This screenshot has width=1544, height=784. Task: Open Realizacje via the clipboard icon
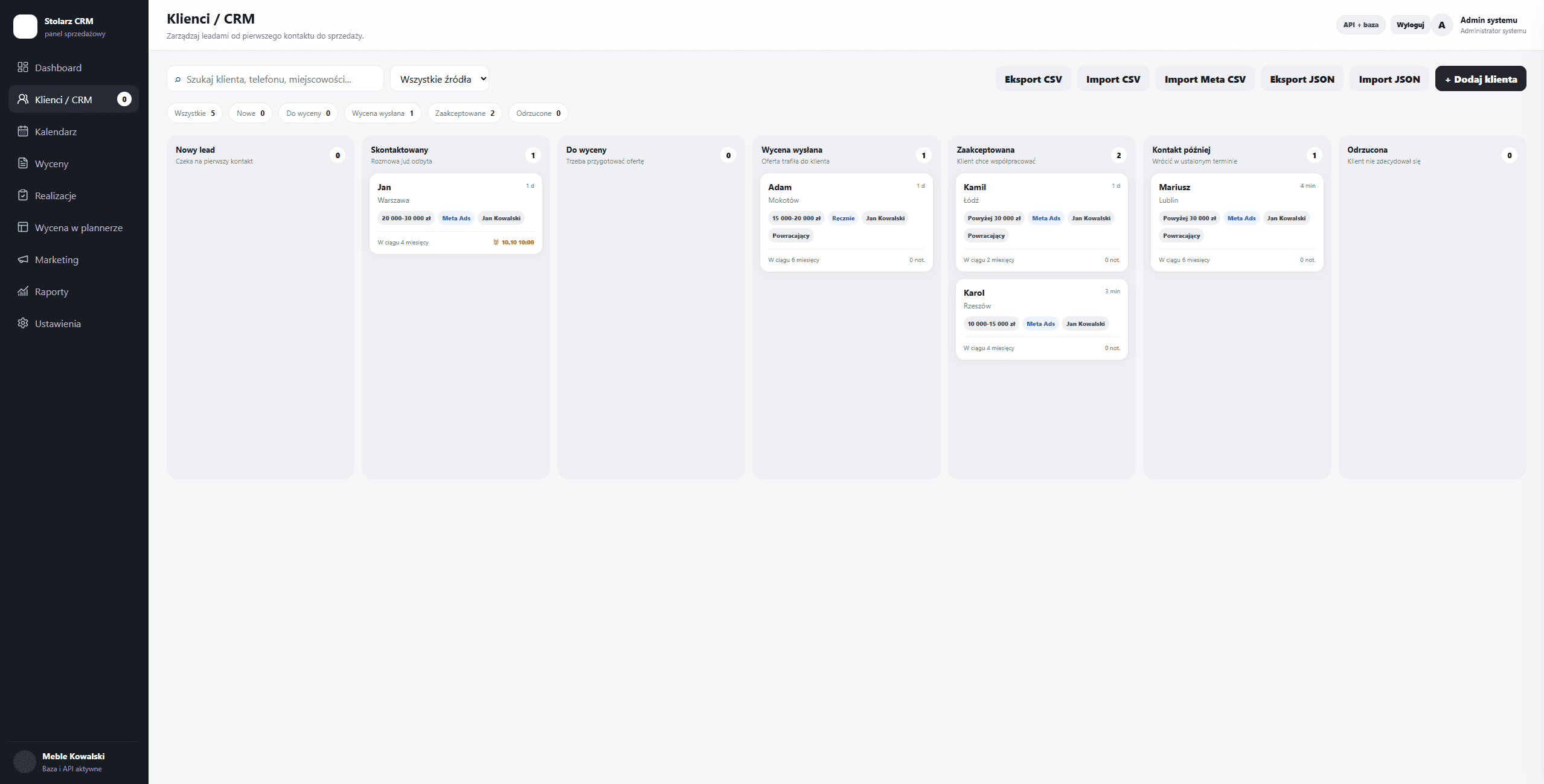click(23, 195)
